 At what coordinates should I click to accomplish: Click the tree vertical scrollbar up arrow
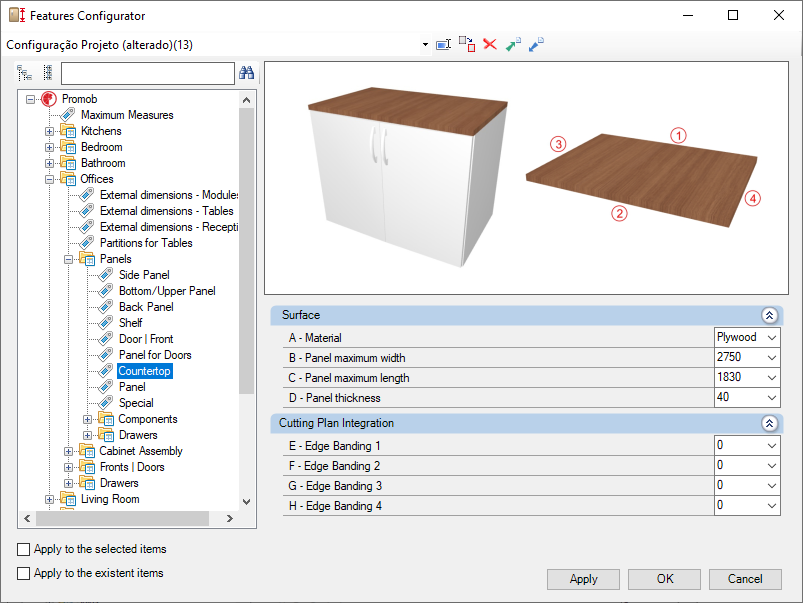click(x=246, y=100)
